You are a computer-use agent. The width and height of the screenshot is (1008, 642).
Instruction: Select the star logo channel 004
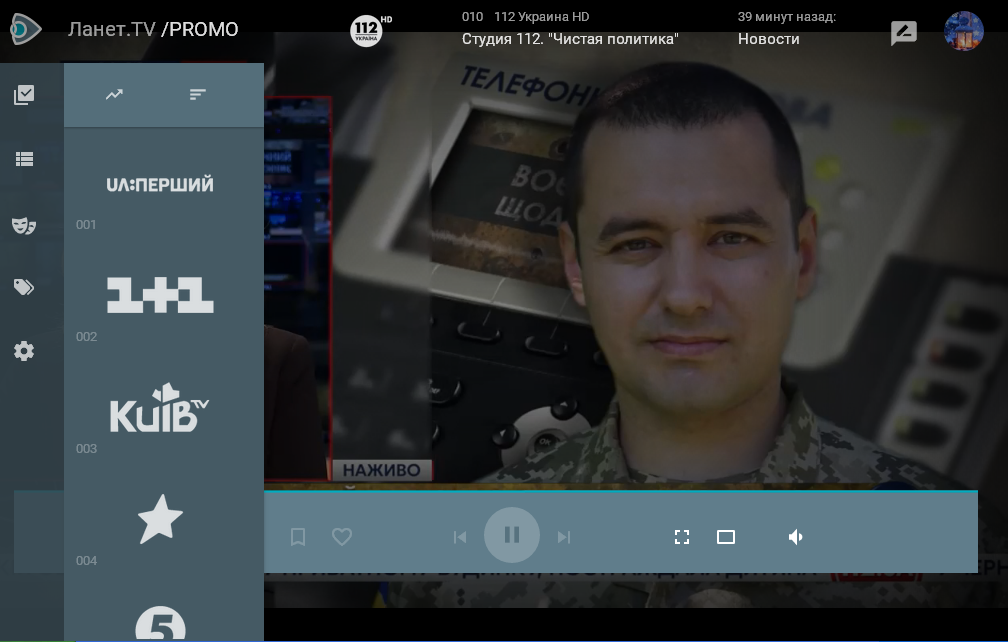click(160, 519)
